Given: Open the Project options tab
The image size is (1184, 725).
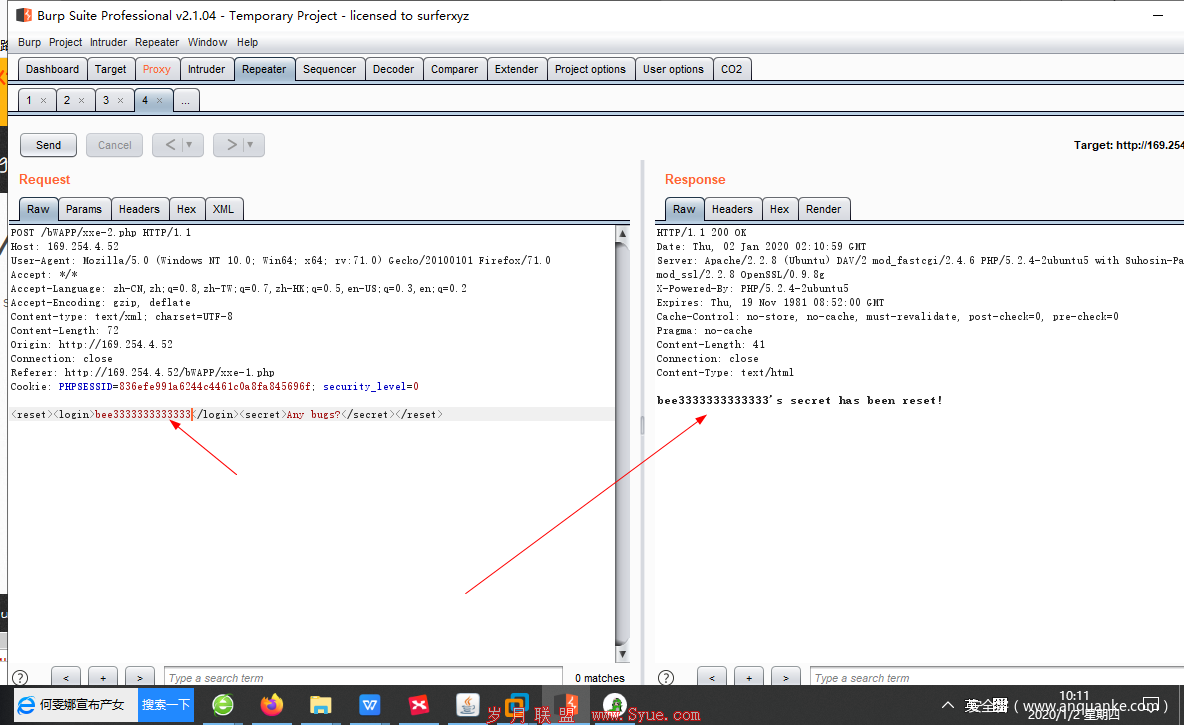Looking at the screenshot, I should pyautogui.click(x=590, y=69).
